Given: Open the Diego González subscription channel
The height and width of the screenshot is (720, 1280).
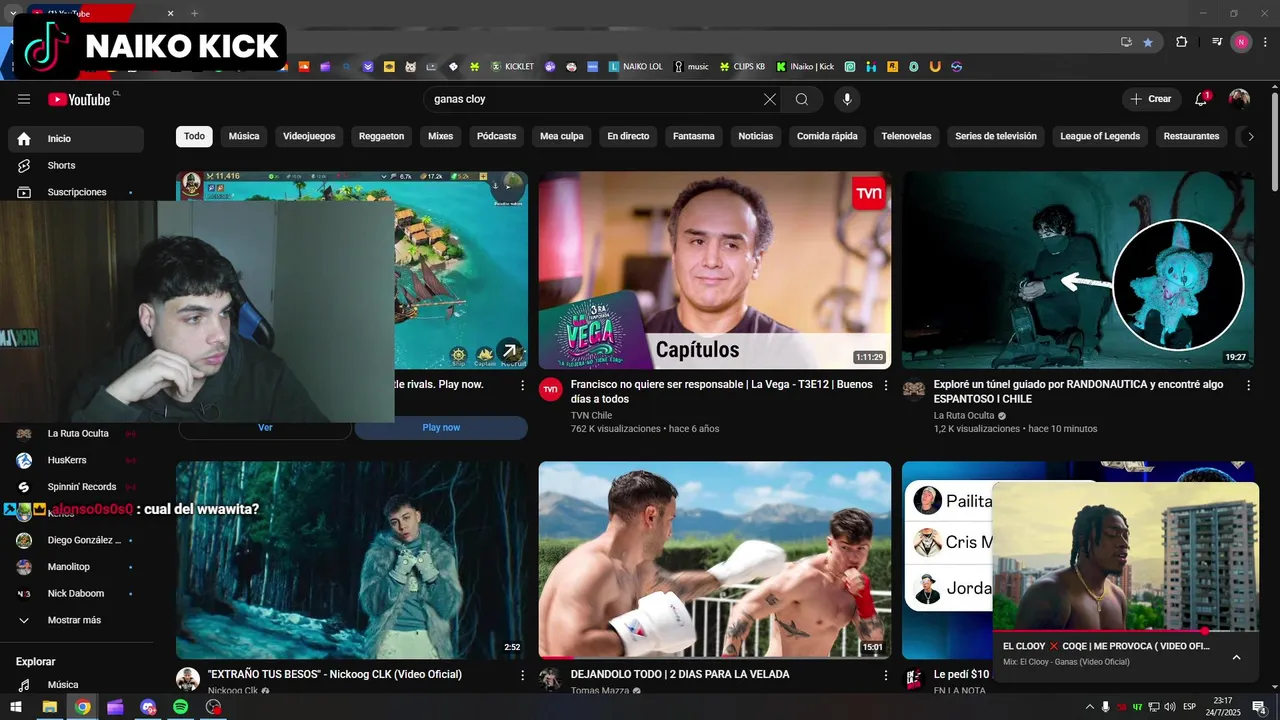Looking at the screenshot, I should [x=76, y=540].
